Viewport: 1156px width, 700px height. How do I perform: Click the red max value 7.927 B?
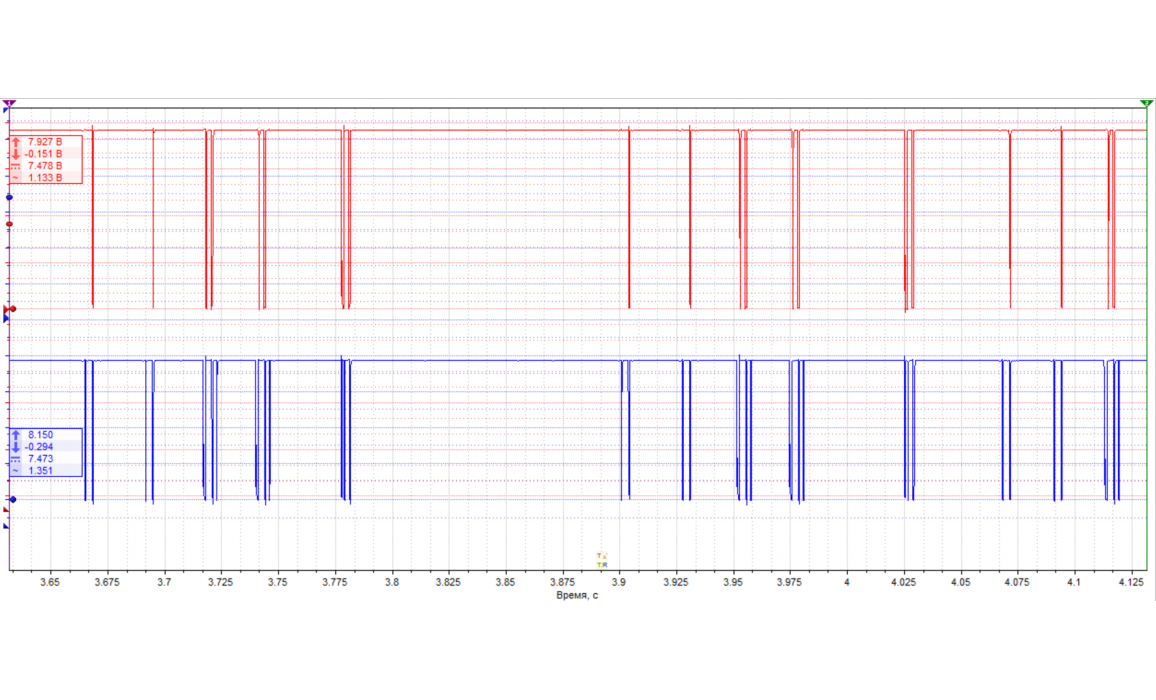tap(45, 142)
